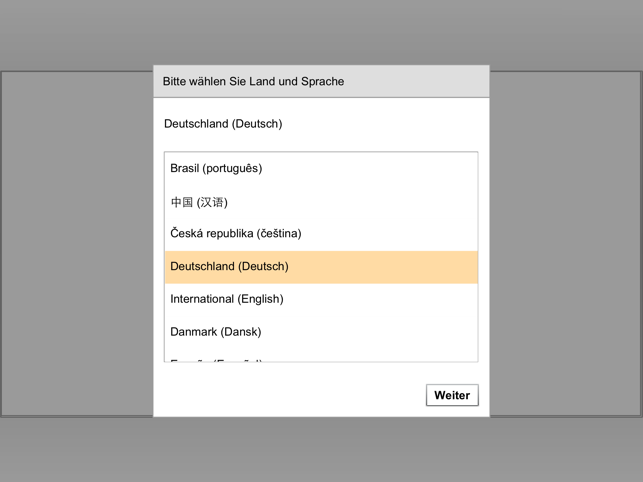Click the word 'Bitte' in the dialog header
643x482 pixels.
click(176, 81)
